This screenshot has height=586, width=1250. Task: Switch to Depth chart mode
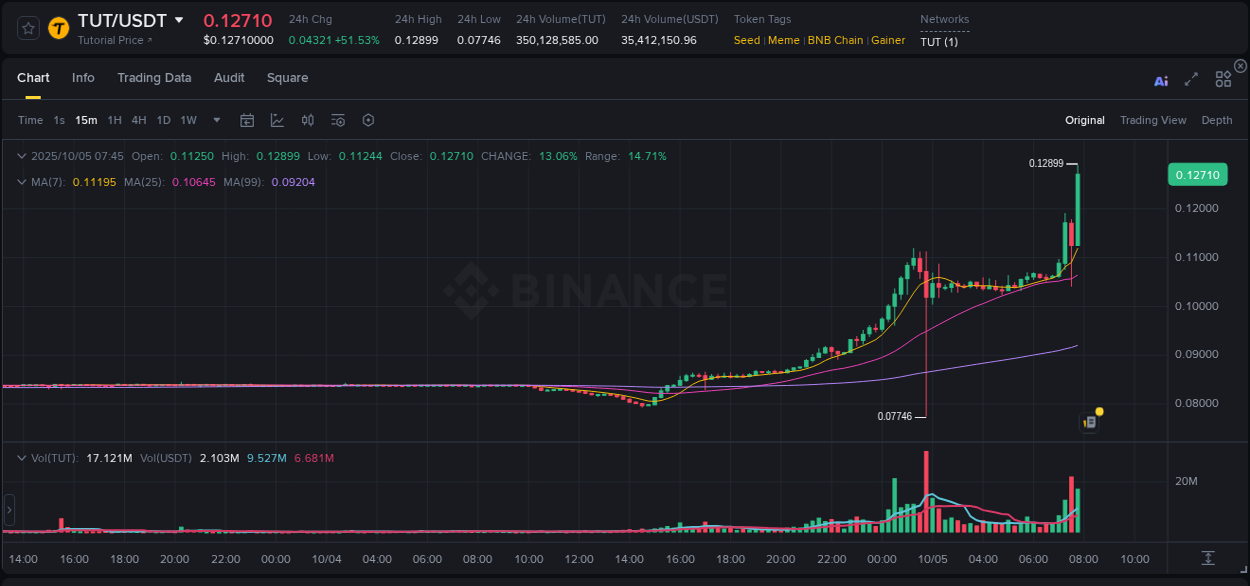(x=1216, y=120)
